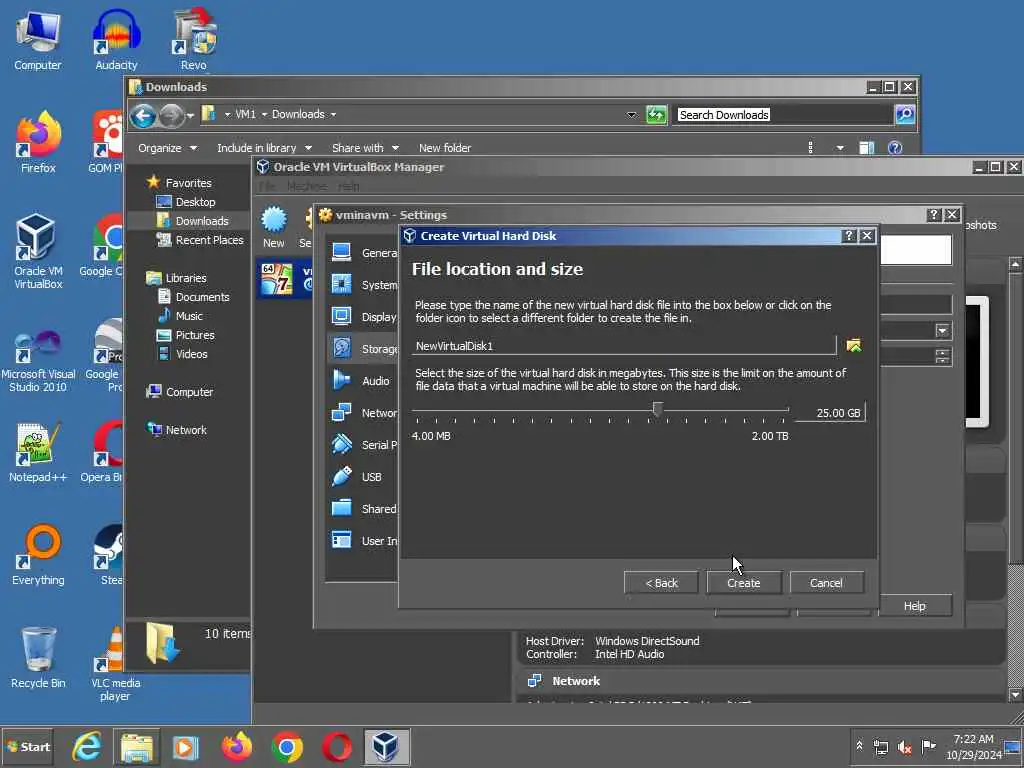Select the System settings category icon

342,284
